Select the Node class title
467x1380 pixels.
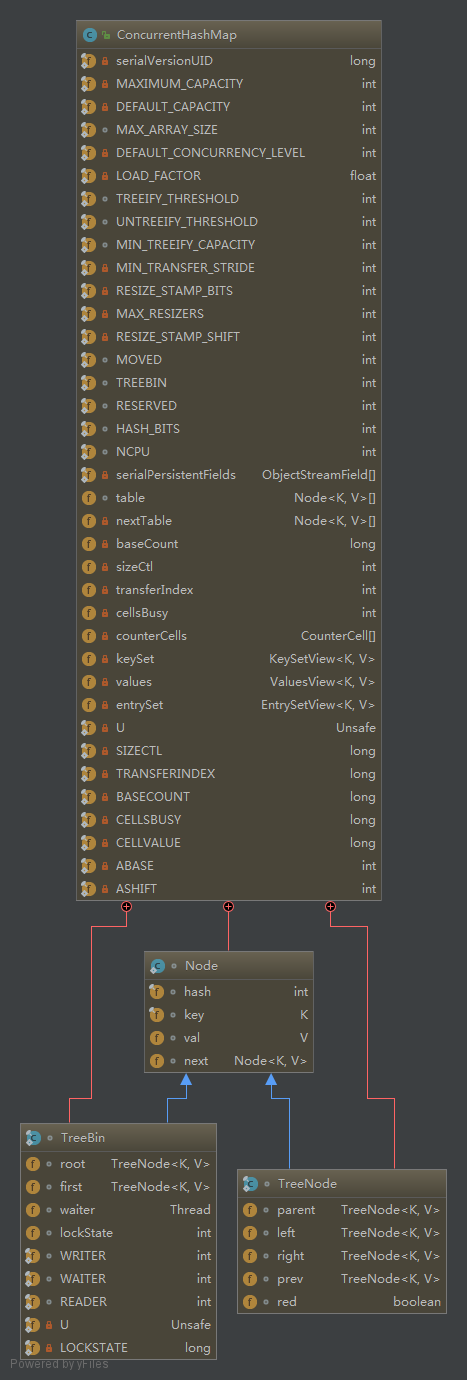point(201,966)
